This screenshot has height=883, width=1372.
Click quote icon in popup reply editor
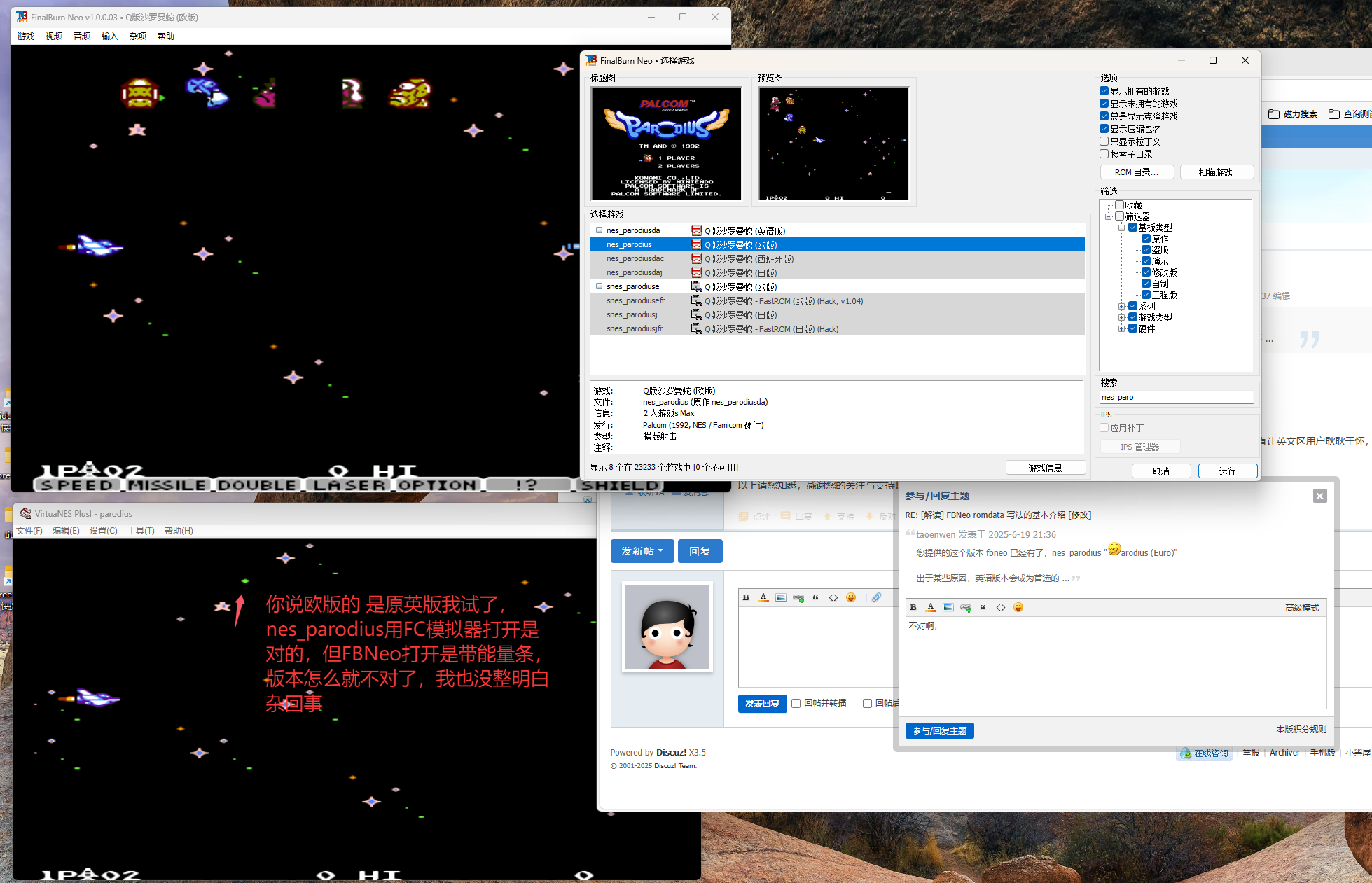click(x=983, y=607)
